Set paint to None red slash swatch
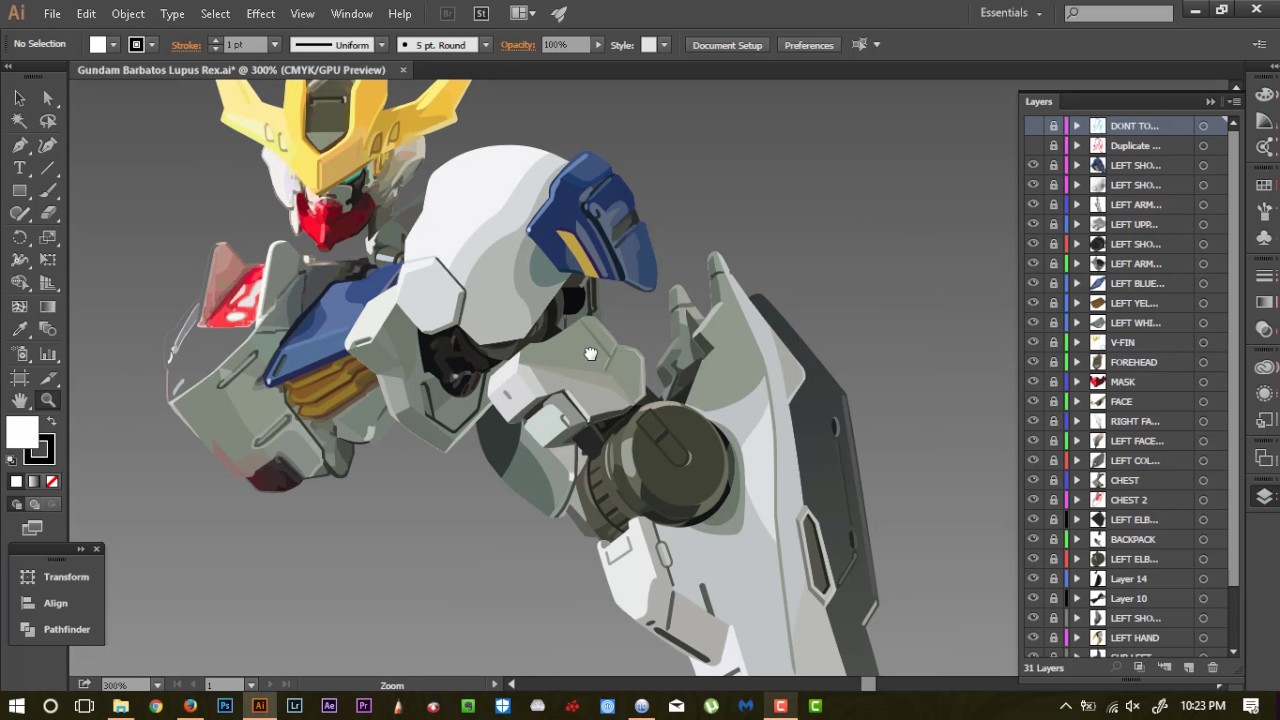The width and height of the screenshot is (1280, 720). coord(52,482)
